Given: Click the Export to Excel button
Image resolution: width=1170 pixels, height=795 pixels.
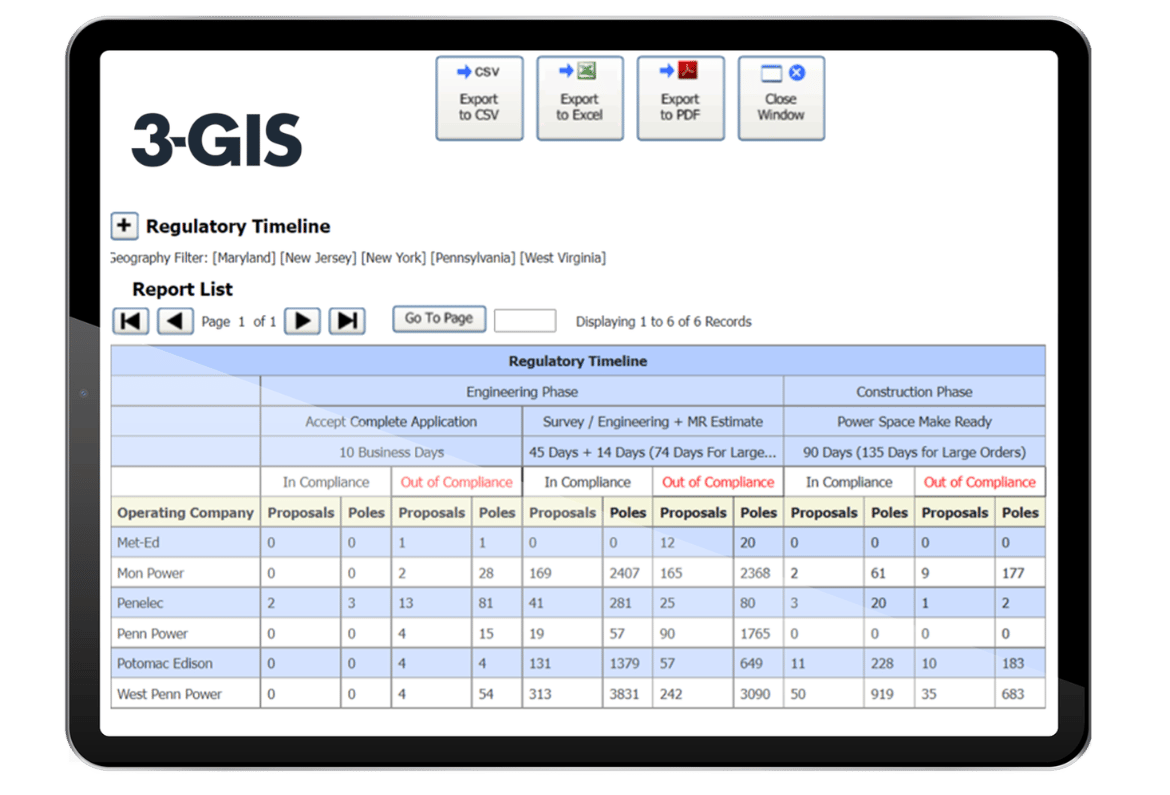Looking at the screenshot, I should pyautogui.click(x=580, y=98).
